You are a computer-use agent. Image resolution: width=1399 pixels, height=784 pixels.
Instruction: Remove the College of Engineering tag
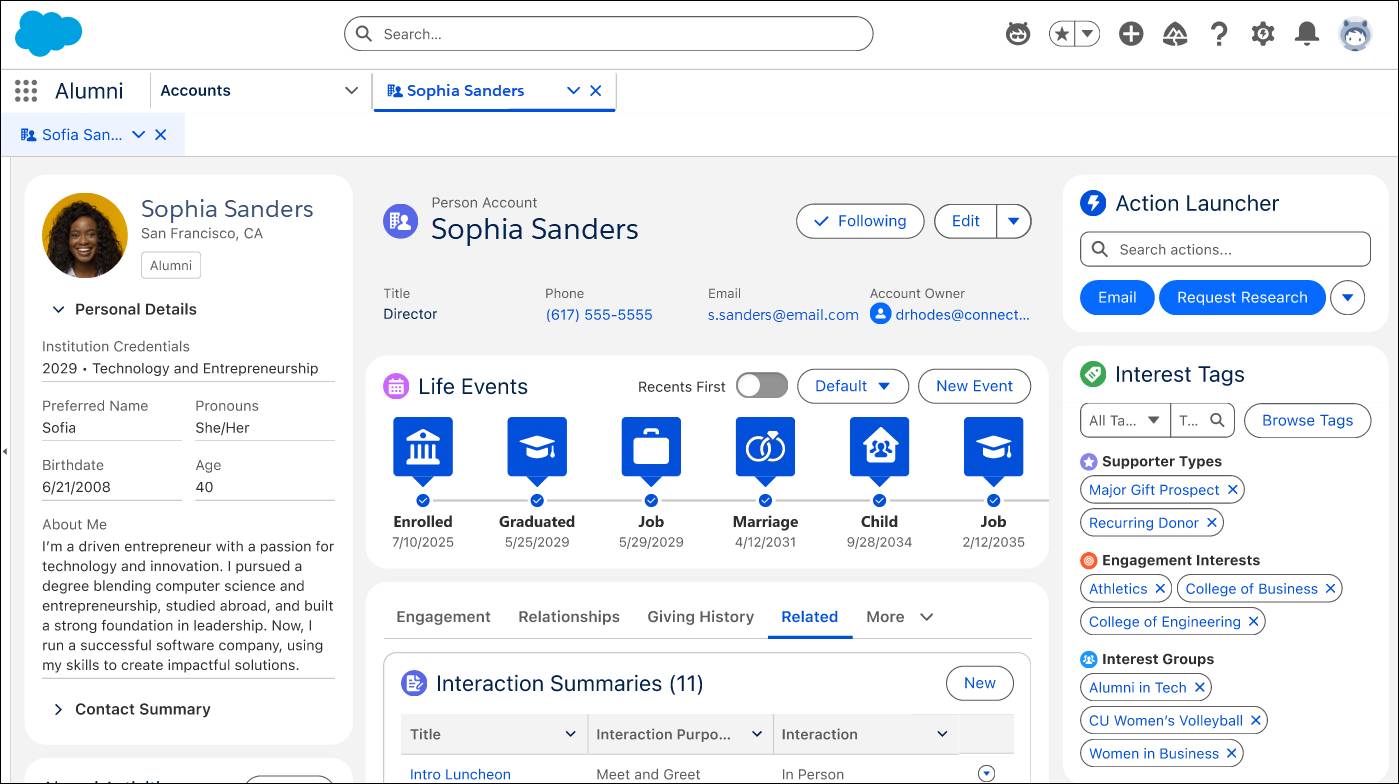click(x=1254, y=622)
